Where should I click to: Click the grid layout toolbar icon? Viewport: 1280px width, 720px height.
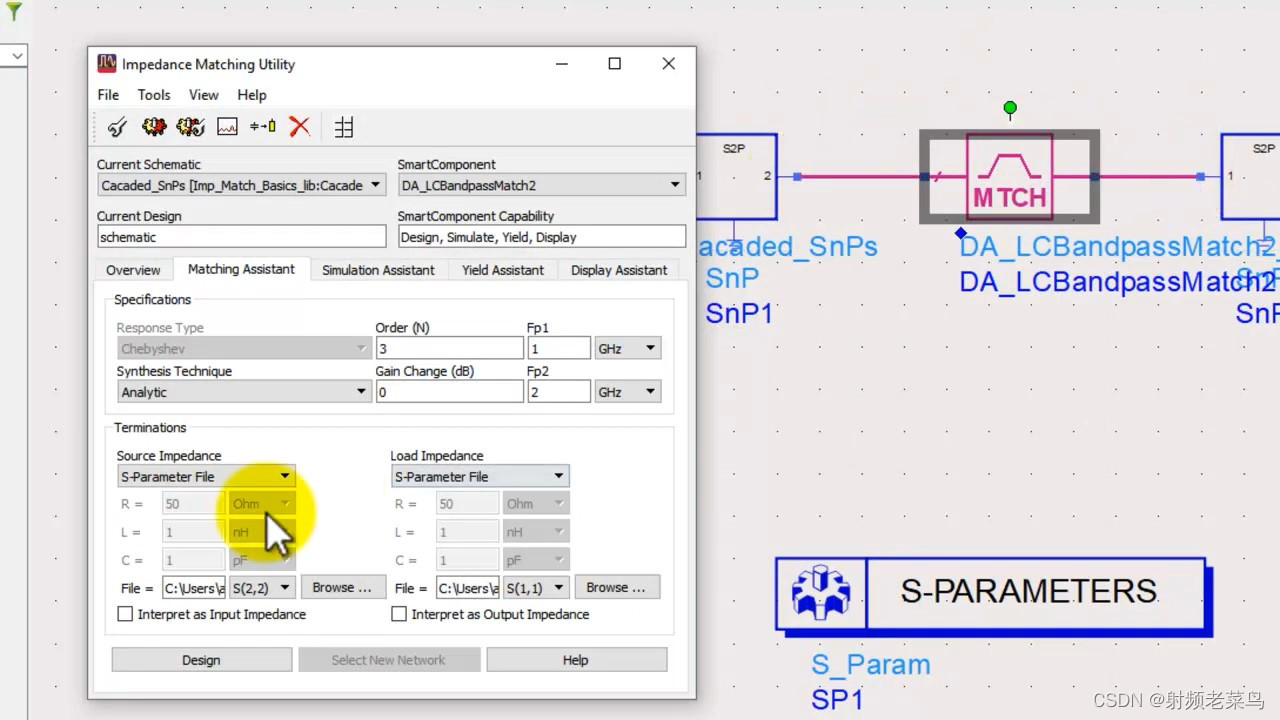tap(344, 127)
